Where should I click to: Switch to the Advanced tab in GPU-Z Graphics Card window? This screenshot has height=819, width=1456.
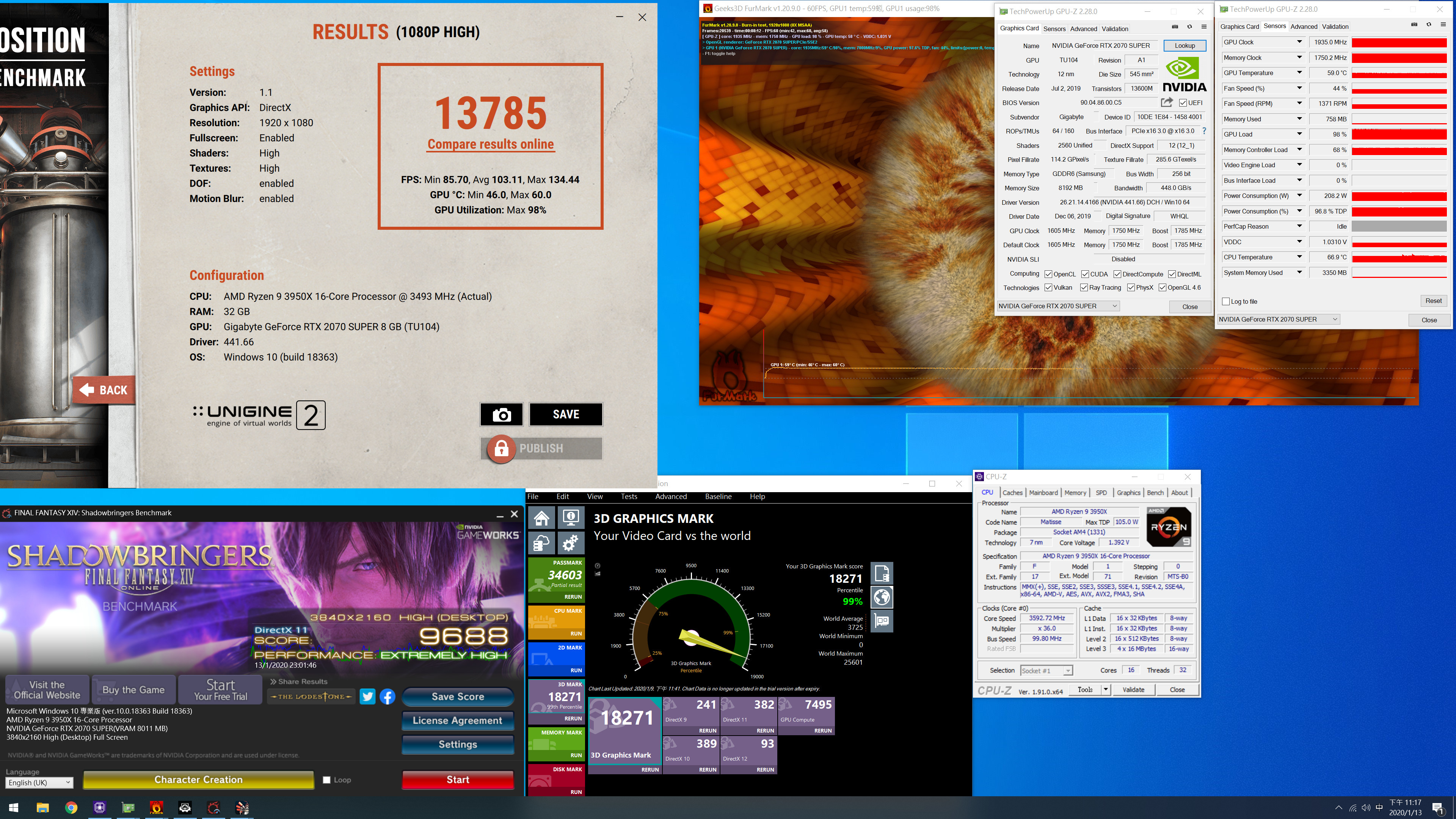tap(1084, 29)
